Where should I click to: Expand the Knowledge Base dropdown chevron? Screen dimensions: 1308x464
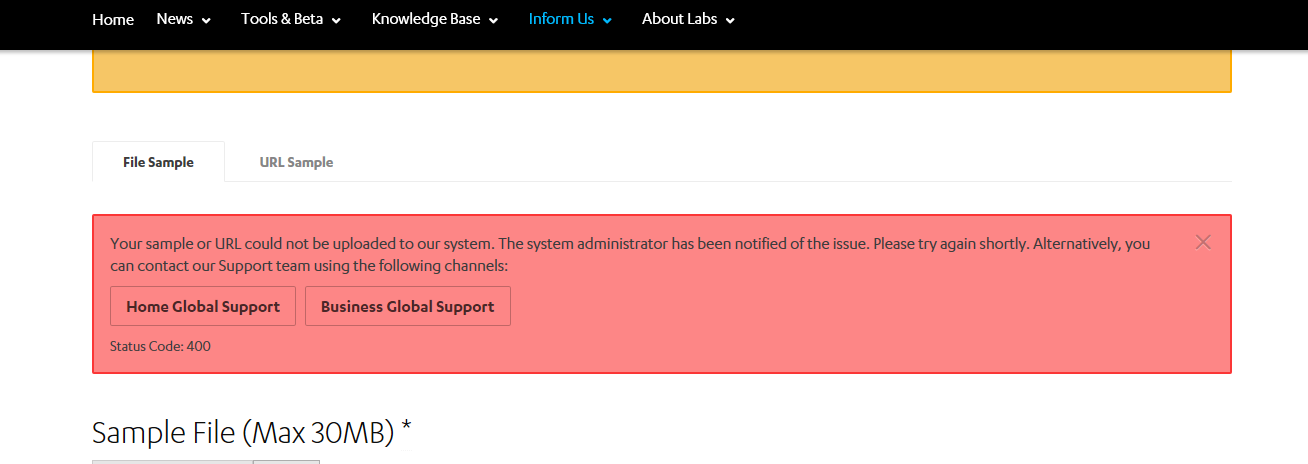[493, 20]
